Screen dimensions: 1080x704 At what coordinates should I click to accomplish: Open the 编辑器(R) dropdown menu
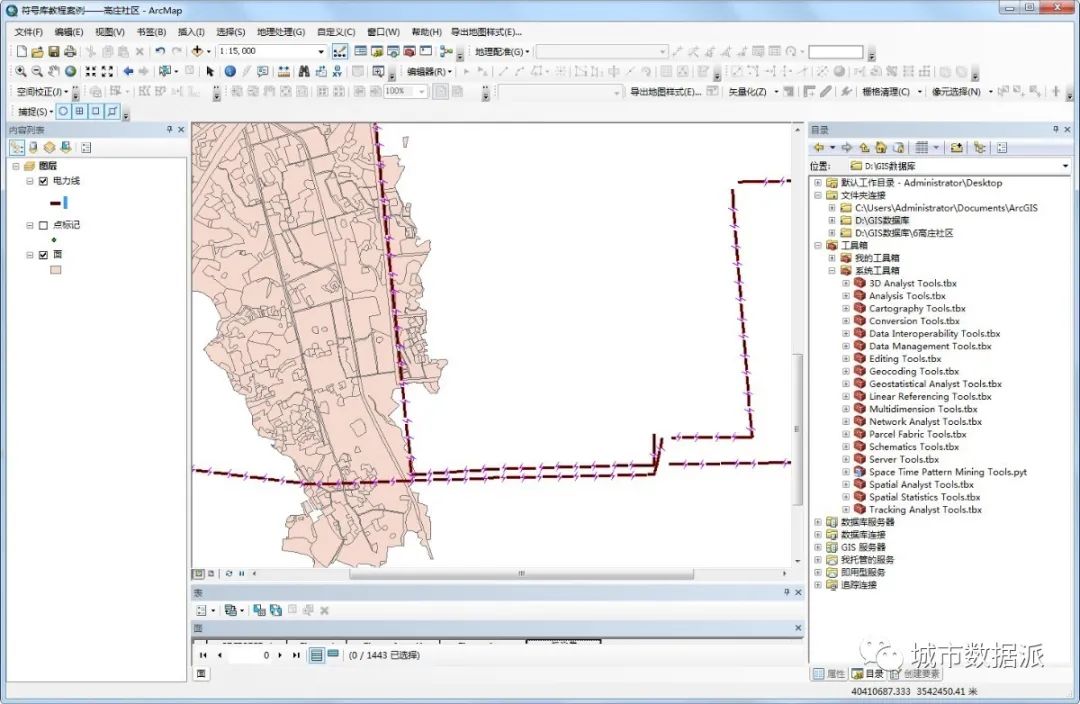coord(429,71)
